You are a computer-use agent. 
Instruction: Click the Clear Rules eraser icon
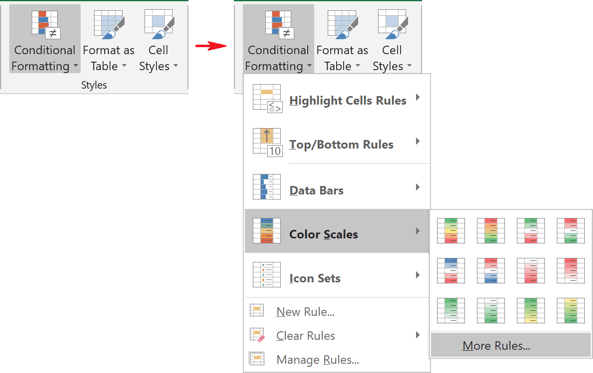pos(257,335)
